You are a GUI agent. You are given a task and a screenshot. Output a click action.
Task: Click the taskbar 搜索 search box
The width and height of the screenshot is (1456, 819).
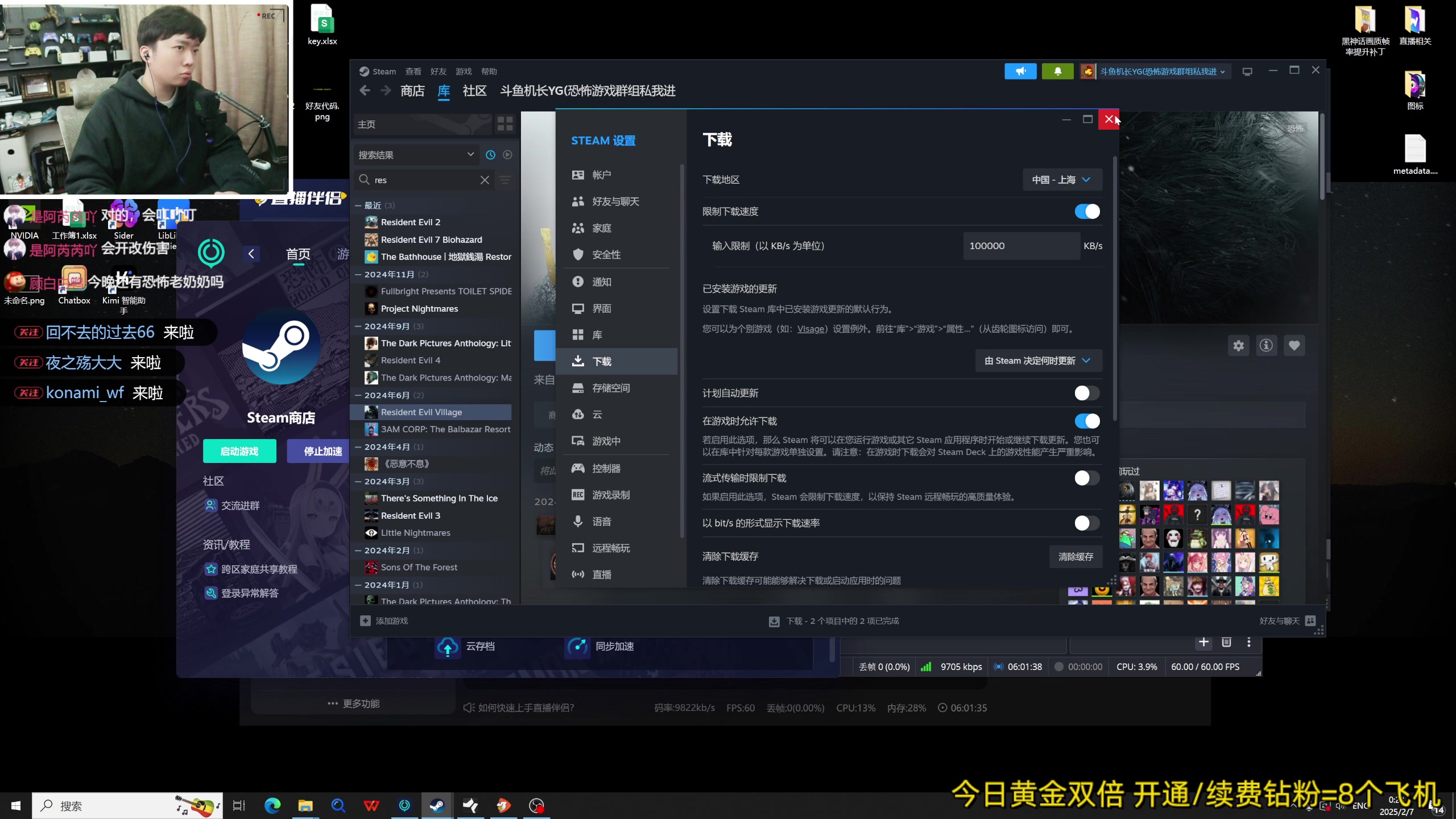click(127, 805)
